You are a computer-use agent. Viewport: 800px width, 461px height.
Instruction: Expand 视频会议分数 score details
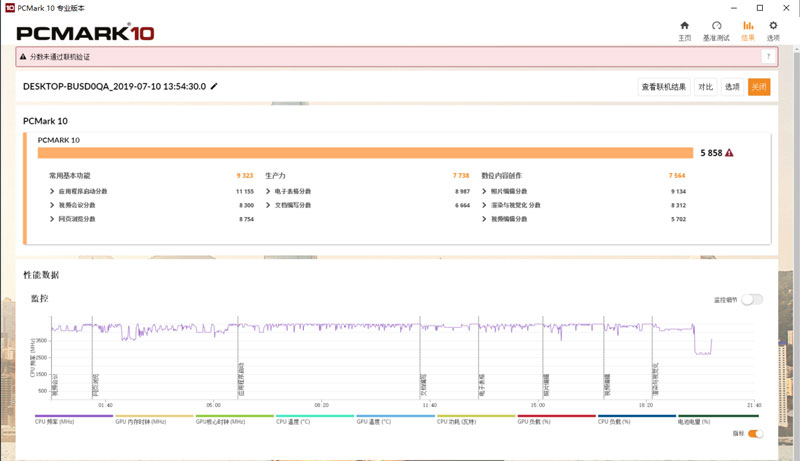tap(52, 205)
